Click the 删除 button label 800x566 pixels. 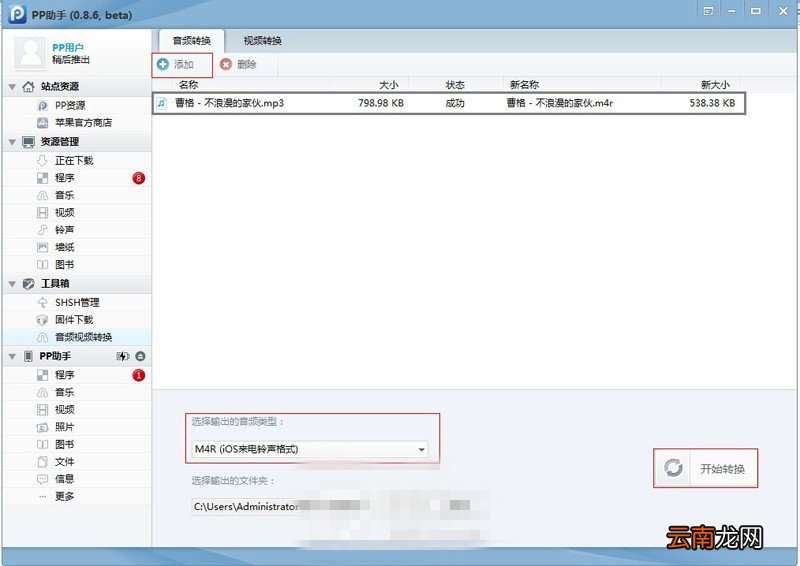coord(246,64)
